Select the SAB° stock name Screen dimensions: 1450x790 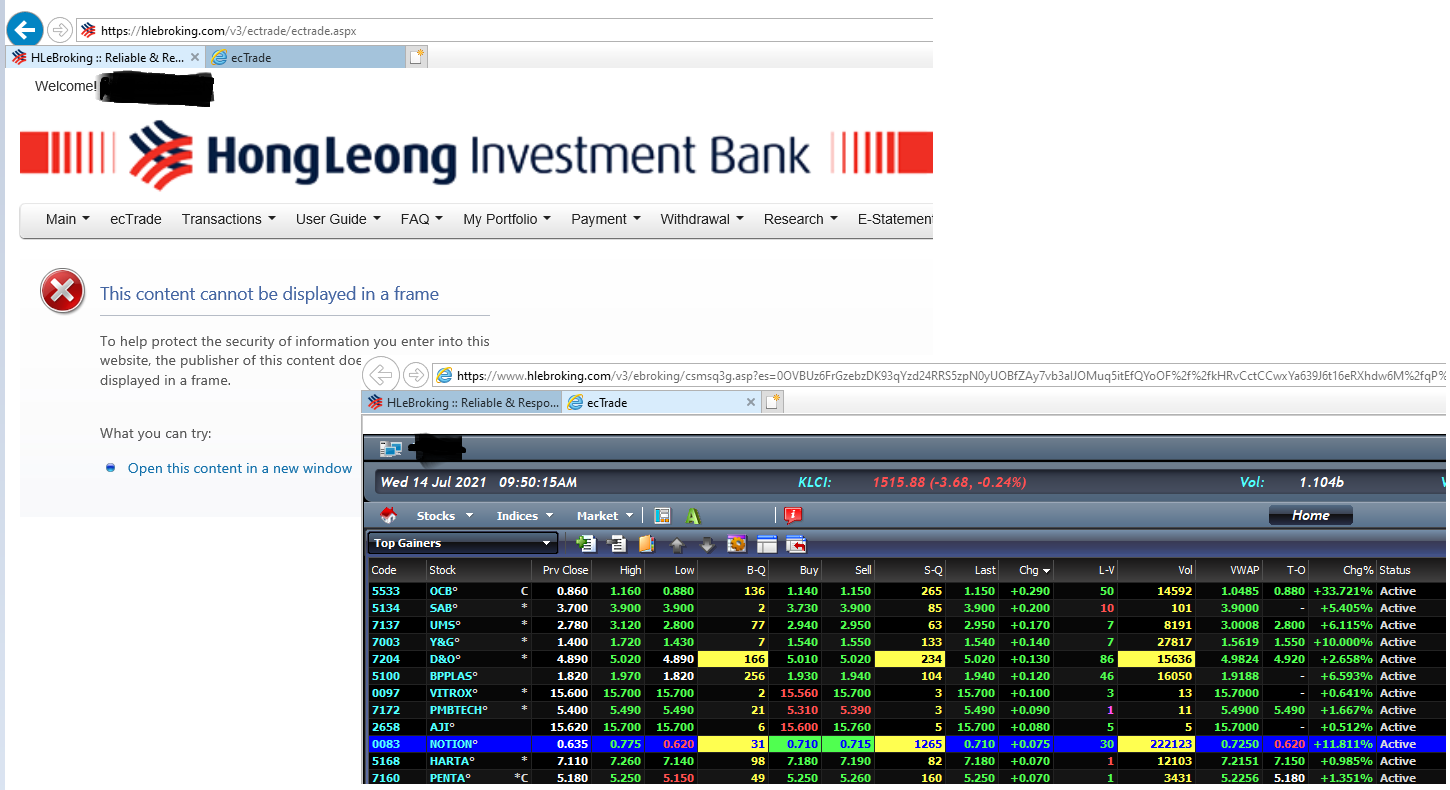(444, 608)
